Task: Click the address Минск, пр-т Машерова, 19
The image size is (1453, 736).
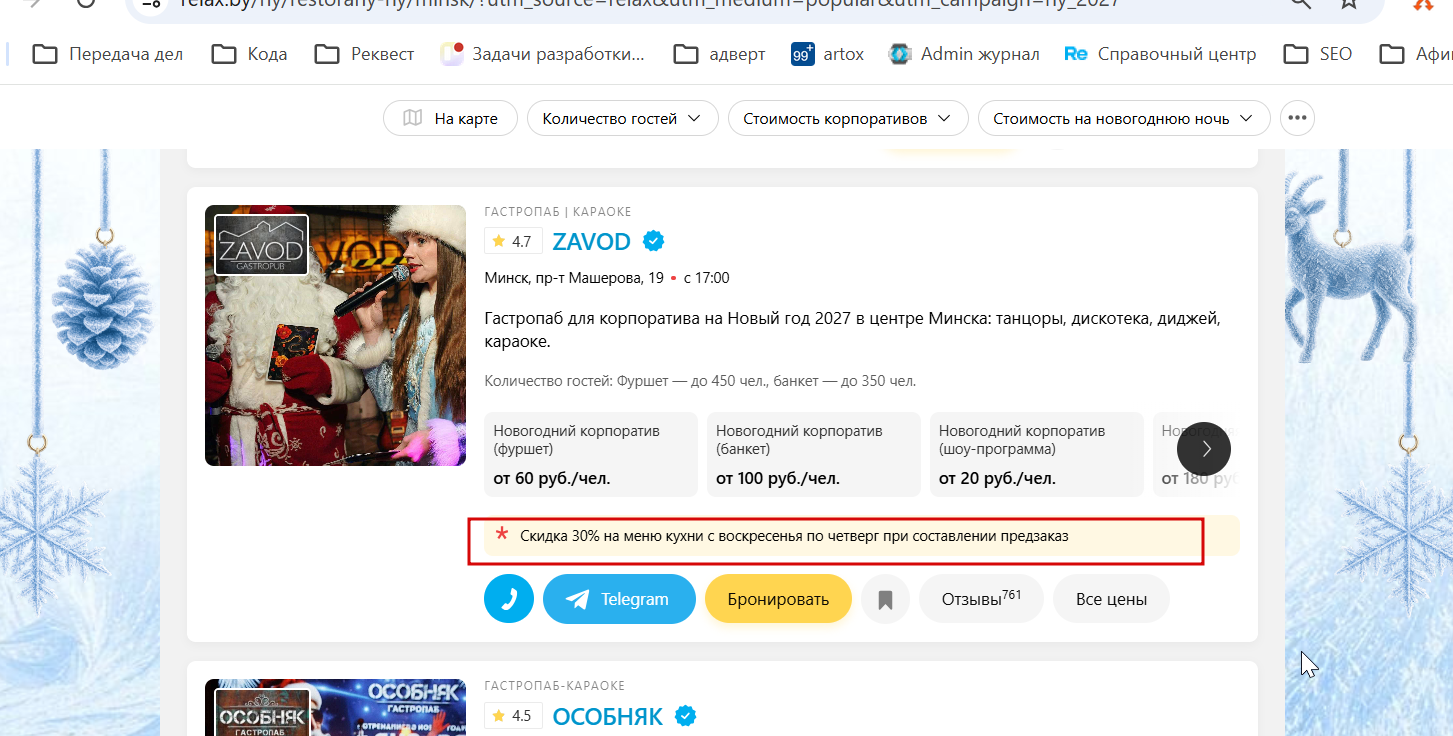Action: [574, 278]
